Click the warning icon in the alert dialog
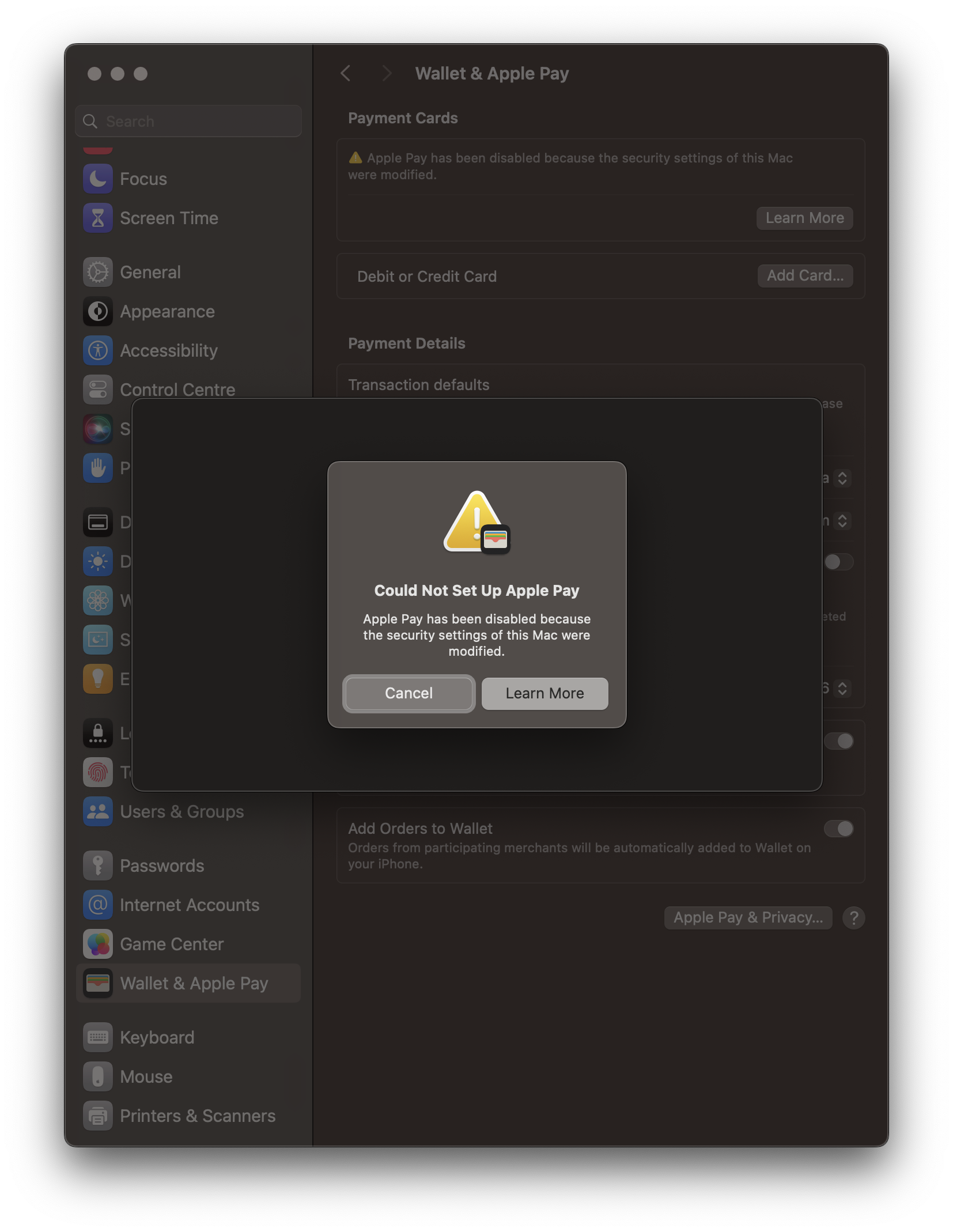953x1232 pixels. (476, 522)
